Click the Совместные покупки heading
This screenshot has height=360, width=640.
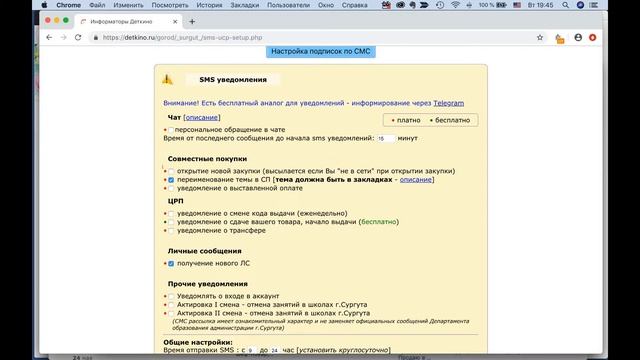tap(207, 159)
